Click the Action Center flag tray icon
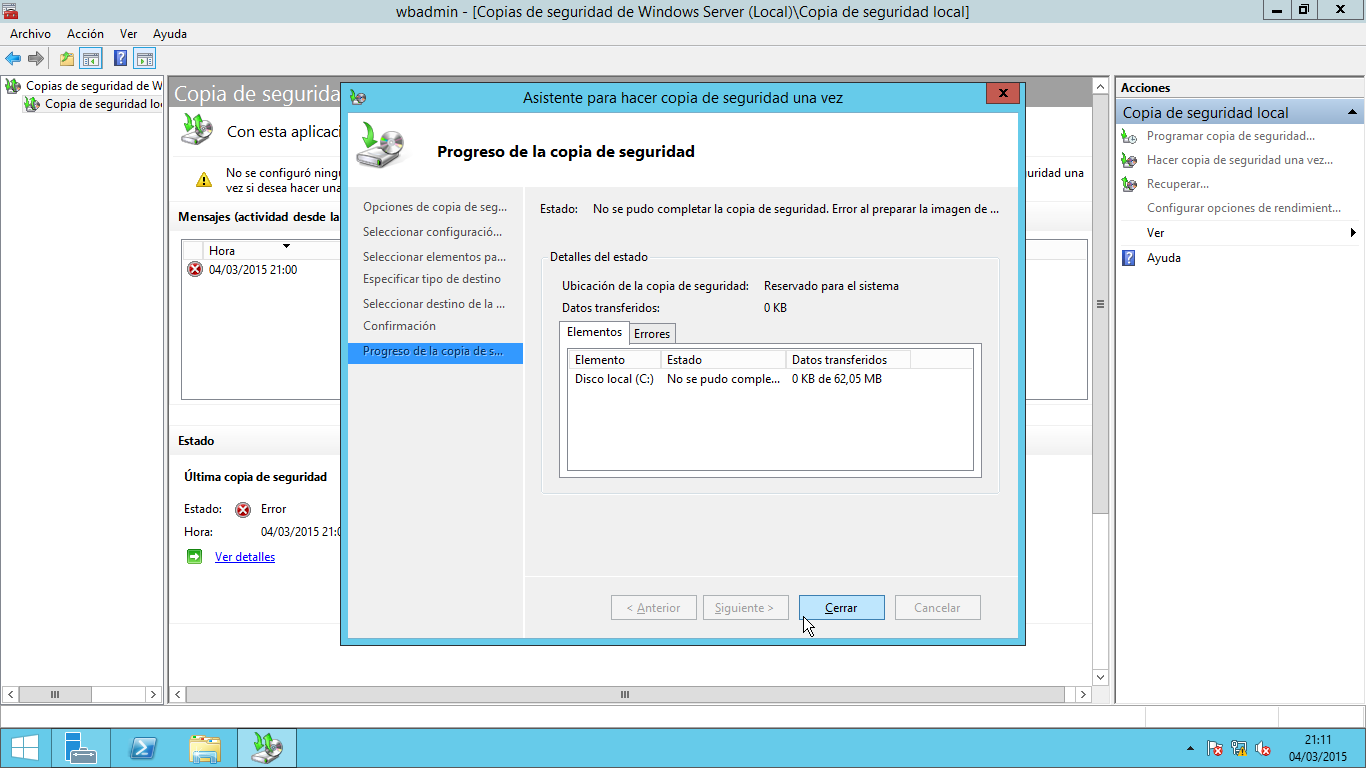The image size is (1366, 768). pos(1215,748)
